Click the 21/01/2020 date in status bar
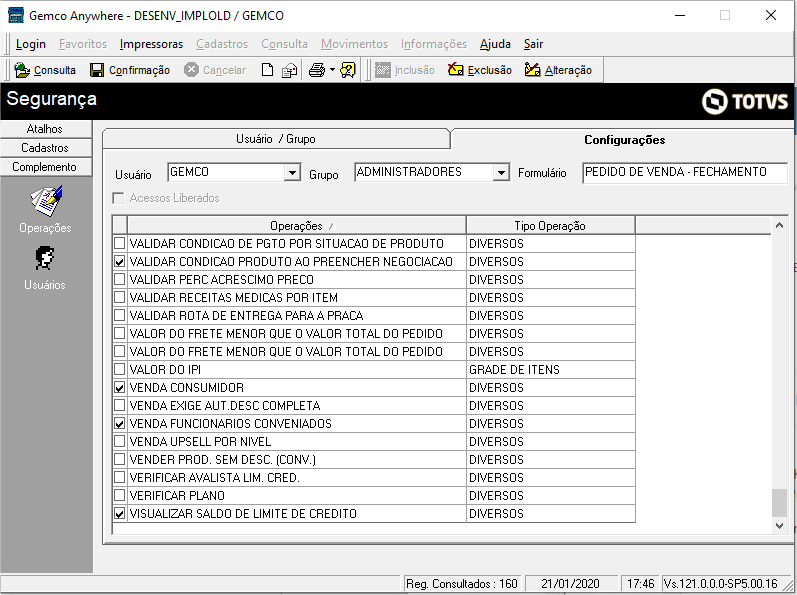The image size is (797, 595). coord(570,584)
